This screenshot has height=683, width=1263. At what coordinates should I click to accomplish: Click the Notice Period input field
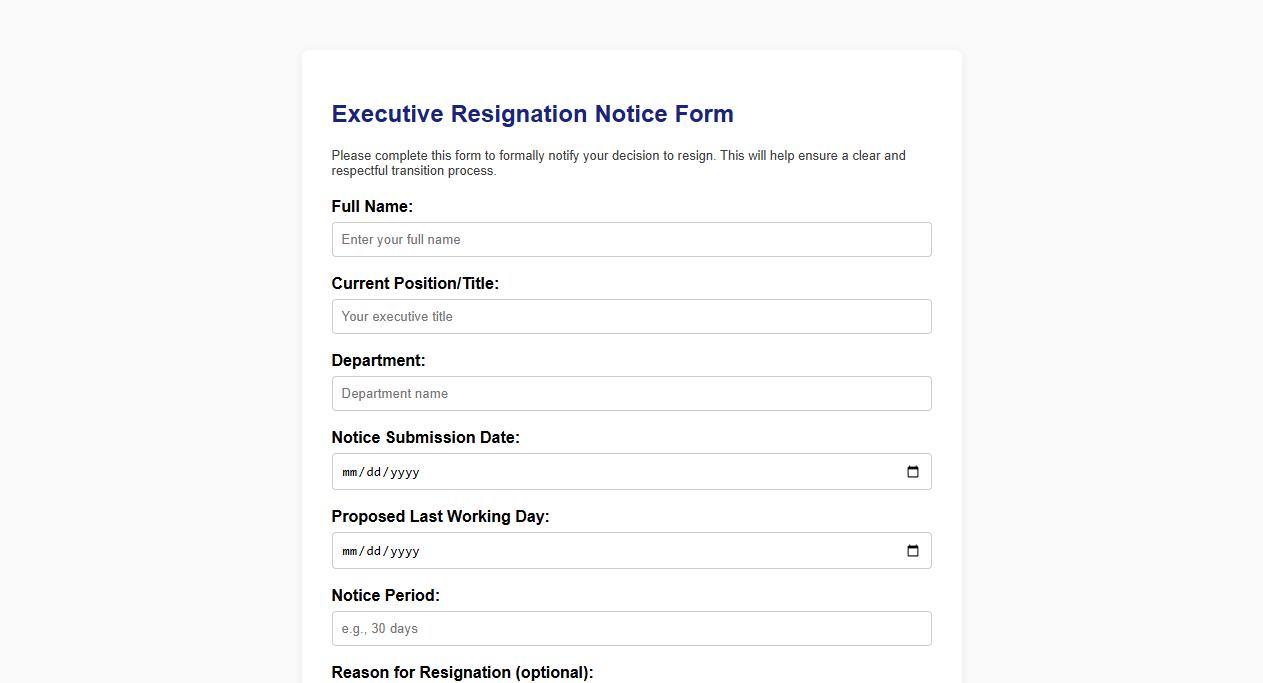[631, 628]
